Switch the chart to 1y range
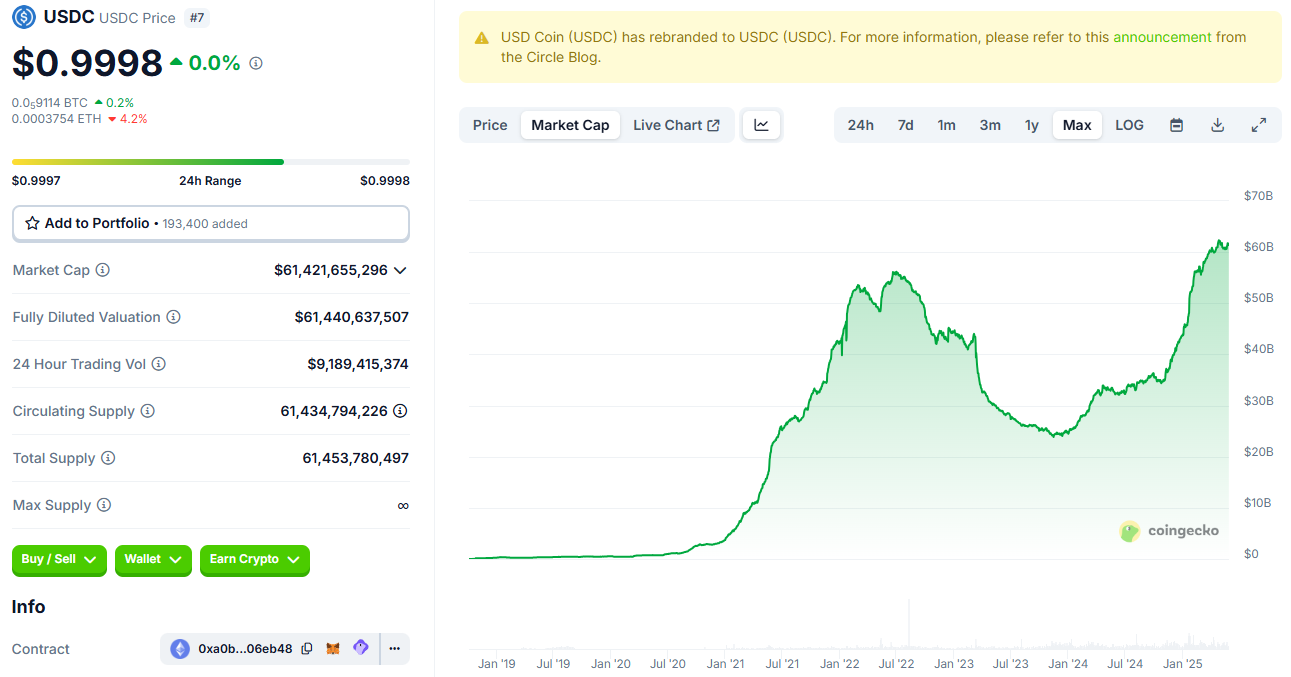 pyautogui.click(x=1031, y=125)
